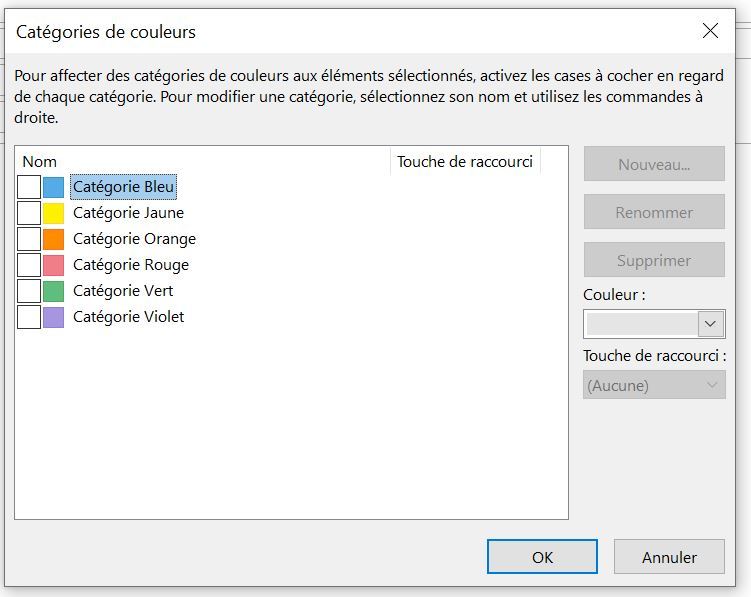Click the yellow color swatch
The width and height of the screenshot is (751, 597).
[54, 213]
